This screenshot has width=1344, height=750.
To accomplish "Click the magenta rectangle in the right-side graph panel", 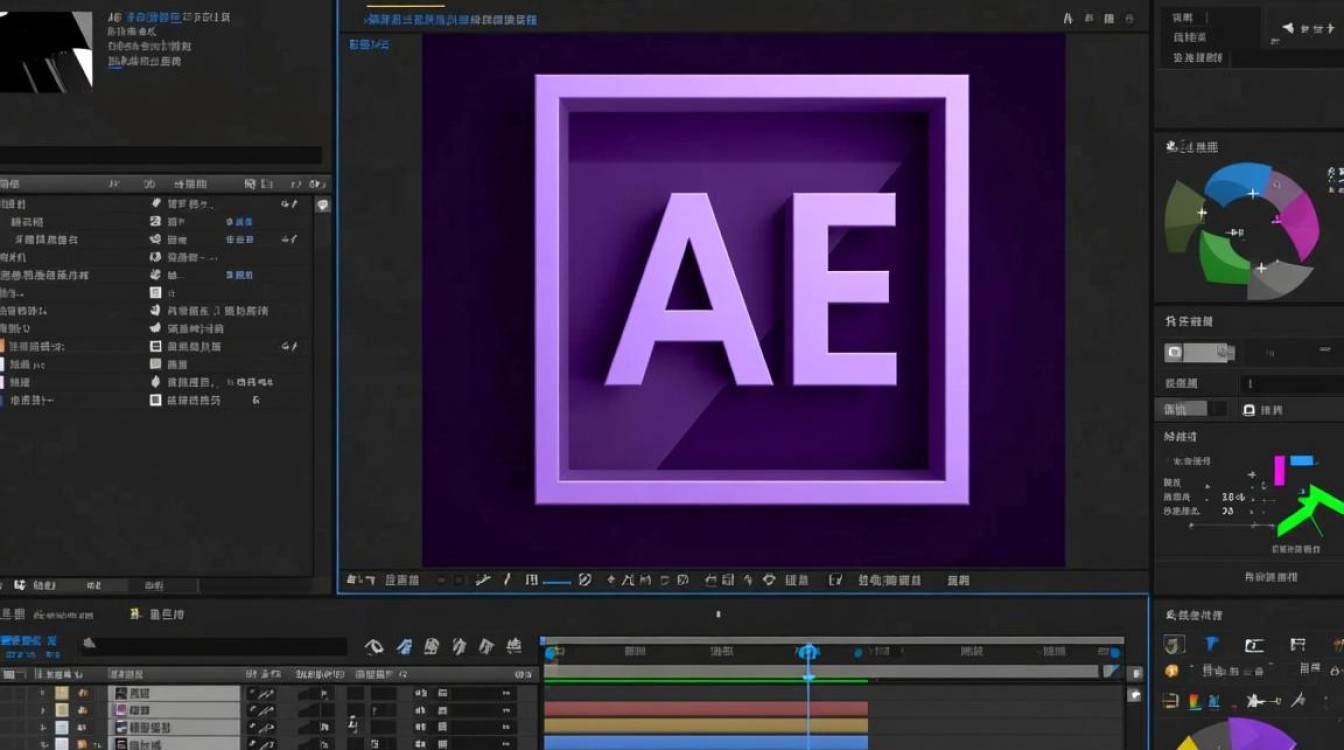I will tap(1279, 470).
